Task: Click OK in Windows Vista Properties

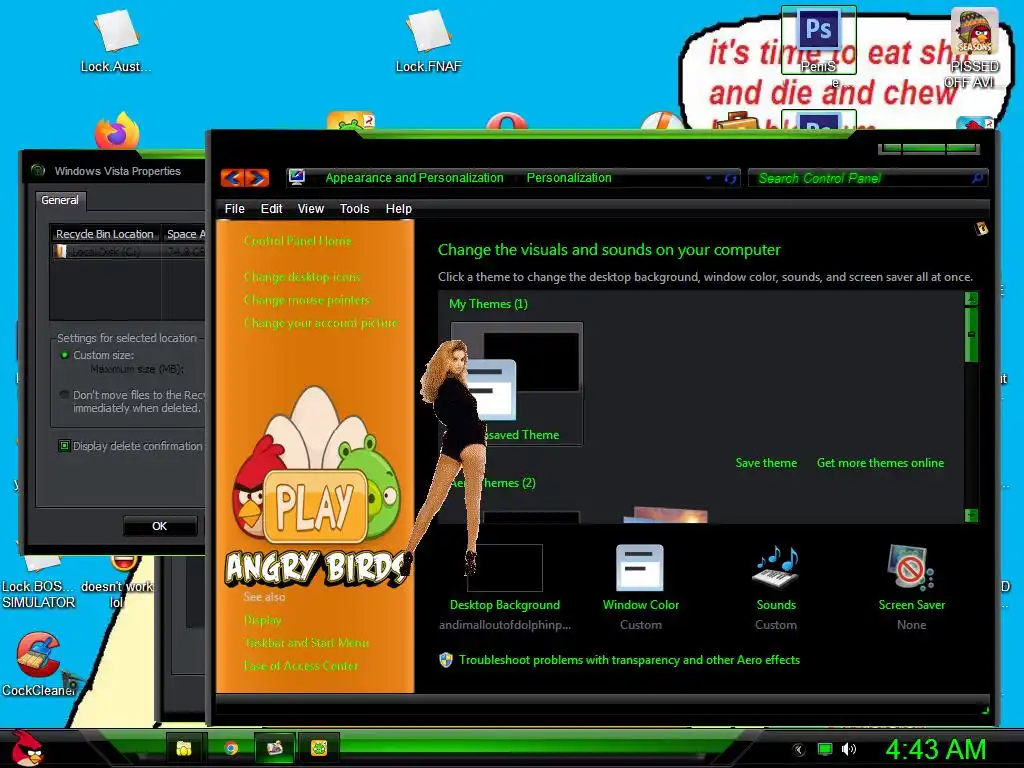Action: [x=160, y=526]
